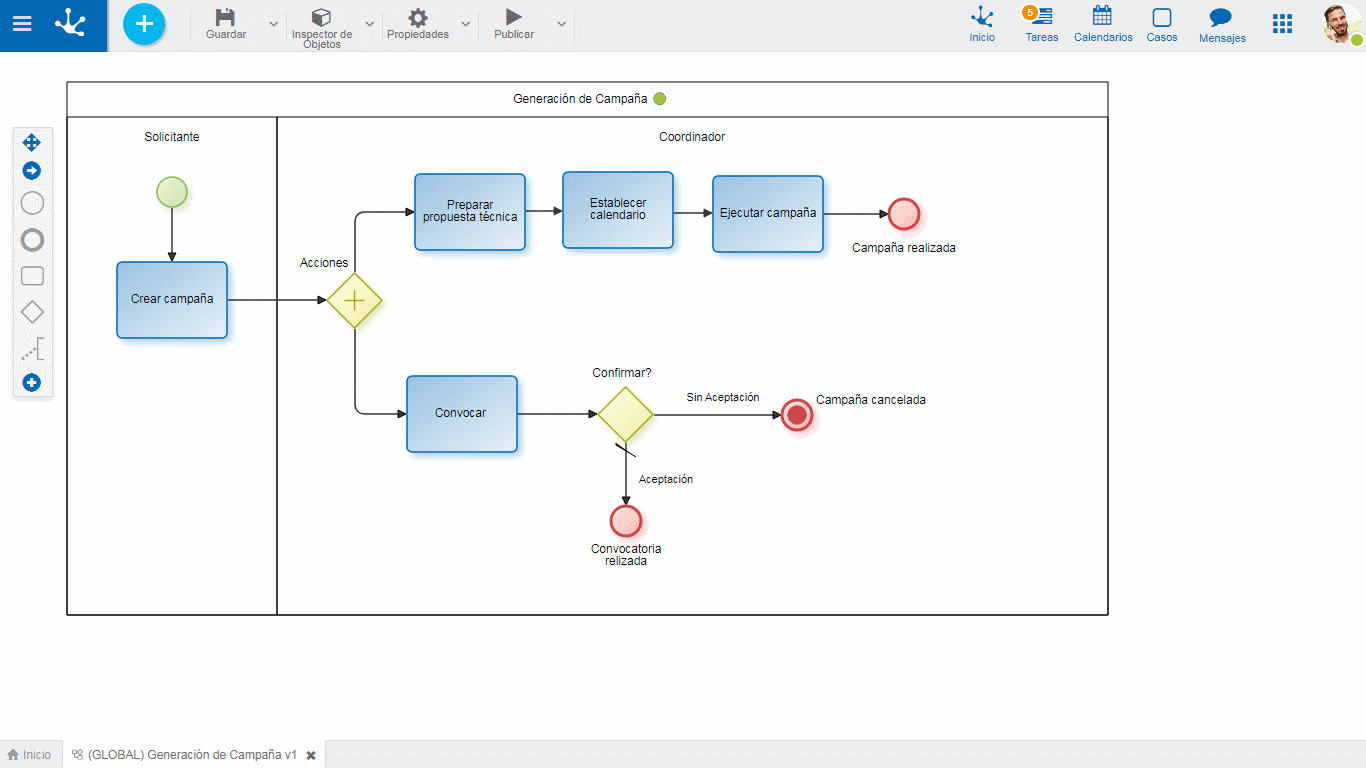1366x768 pixels.
Task: Expand the Publicar dropdown arrow
Action: [x=562, y=24]
